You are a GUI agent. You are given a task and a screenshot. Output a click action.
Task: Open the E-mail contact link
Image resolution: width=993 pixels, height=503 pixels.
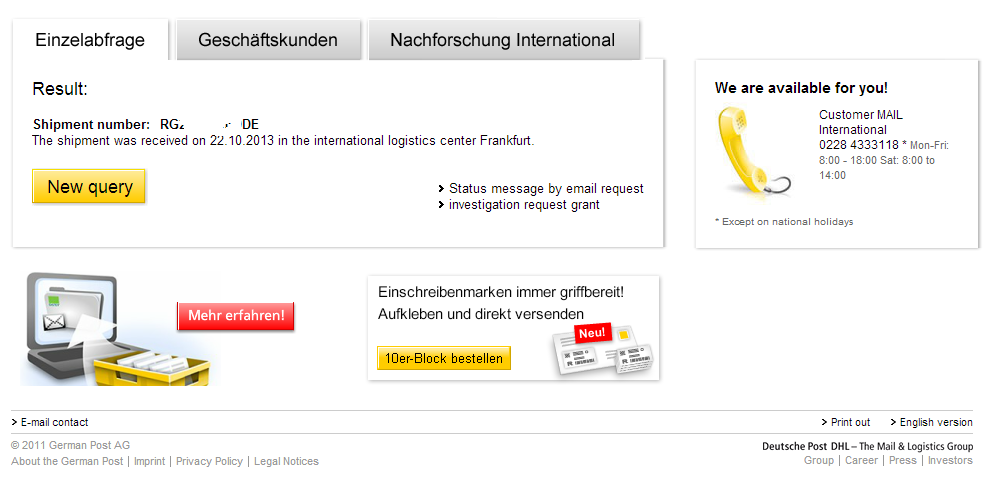pyautogui.click(x=54, y=422)
